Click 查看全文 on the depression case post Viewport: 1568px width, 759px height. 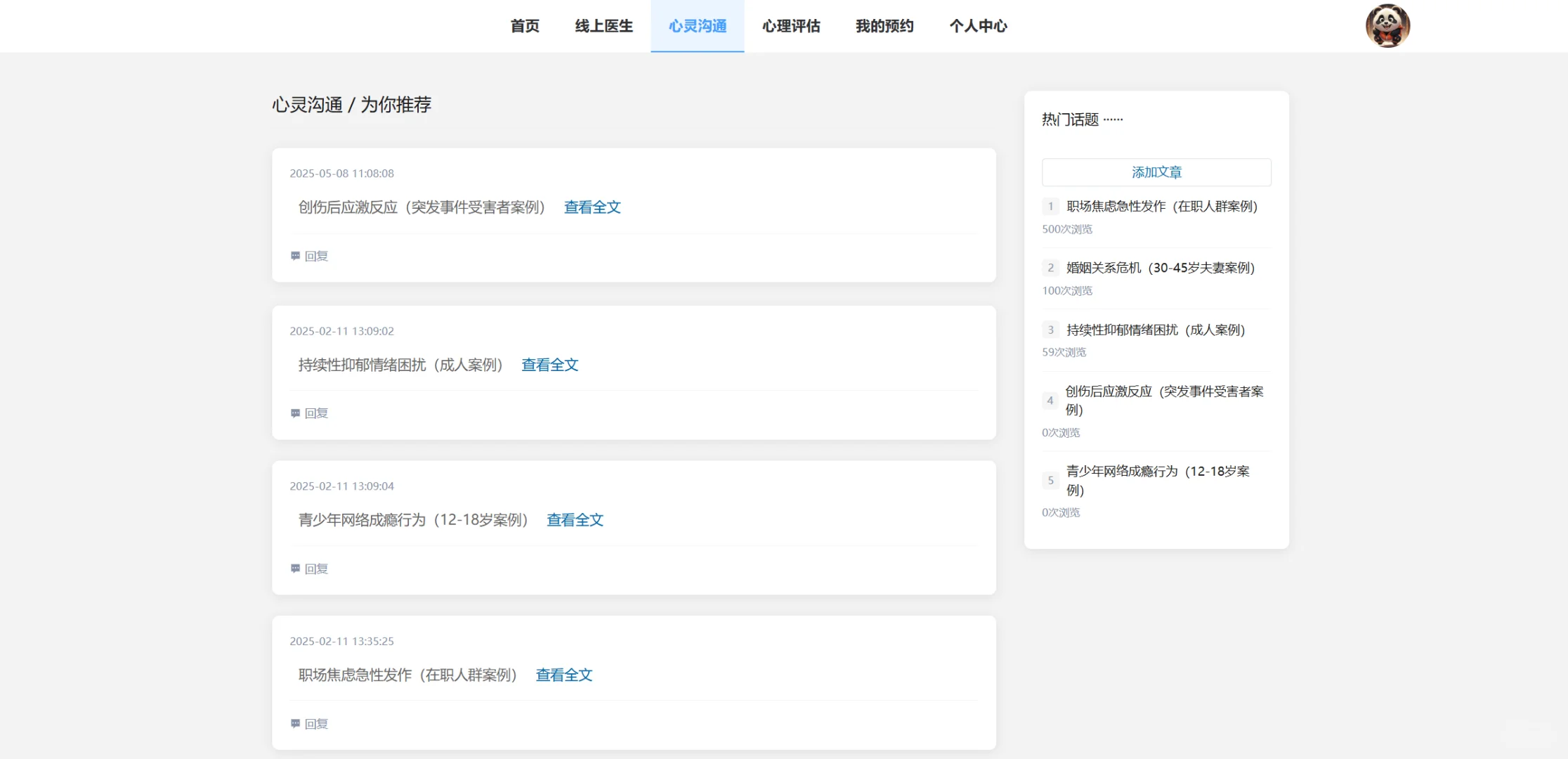click(549, 365)
